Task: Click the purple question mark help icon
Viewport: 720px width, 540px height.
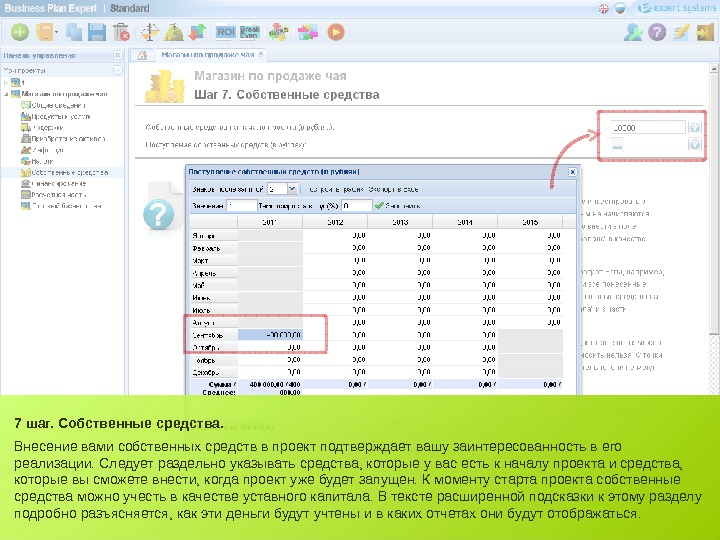Action: pyautogui.click(x=657, y=32)
